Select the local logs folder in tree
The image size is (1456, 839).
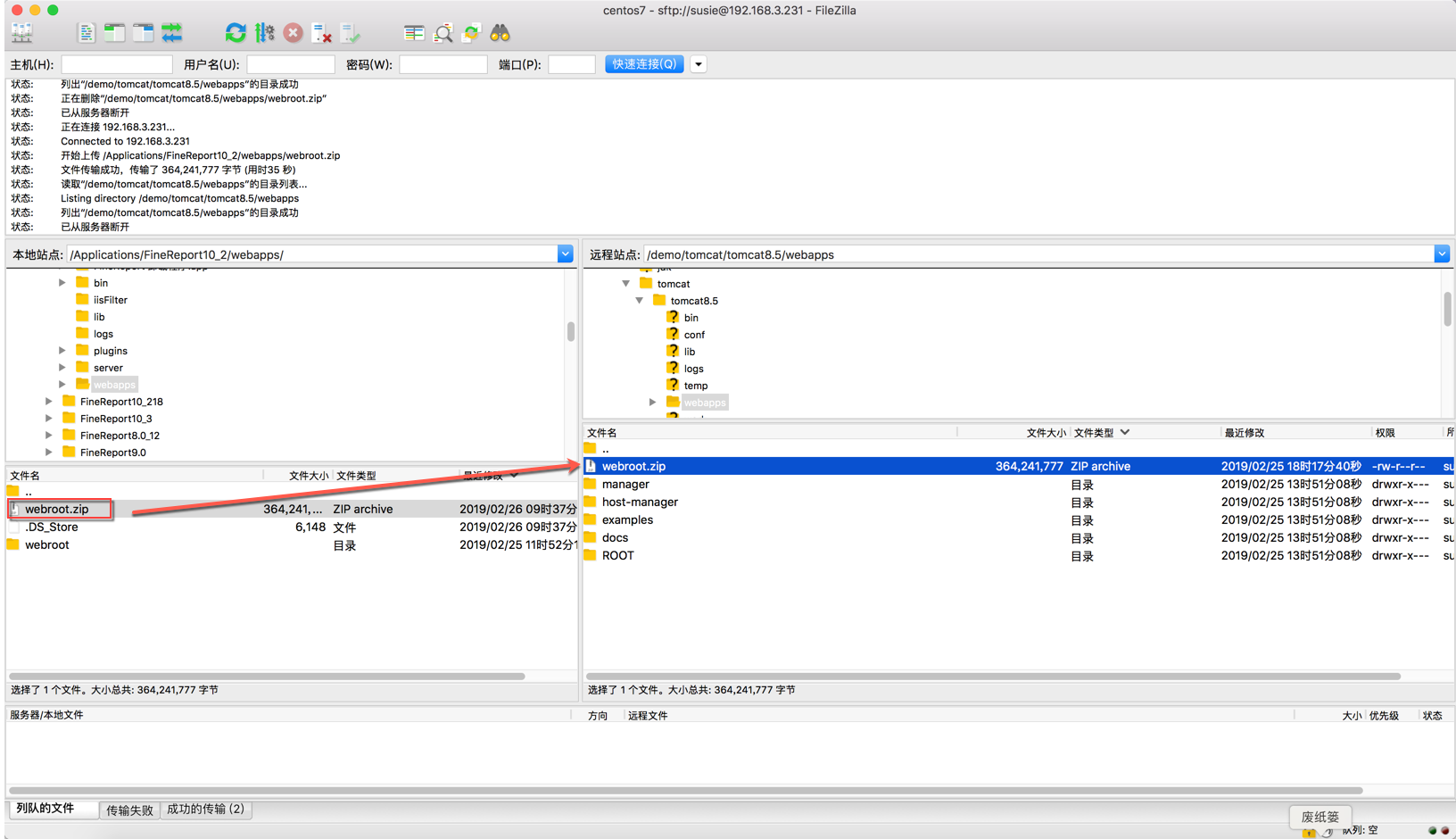(103, 334)
